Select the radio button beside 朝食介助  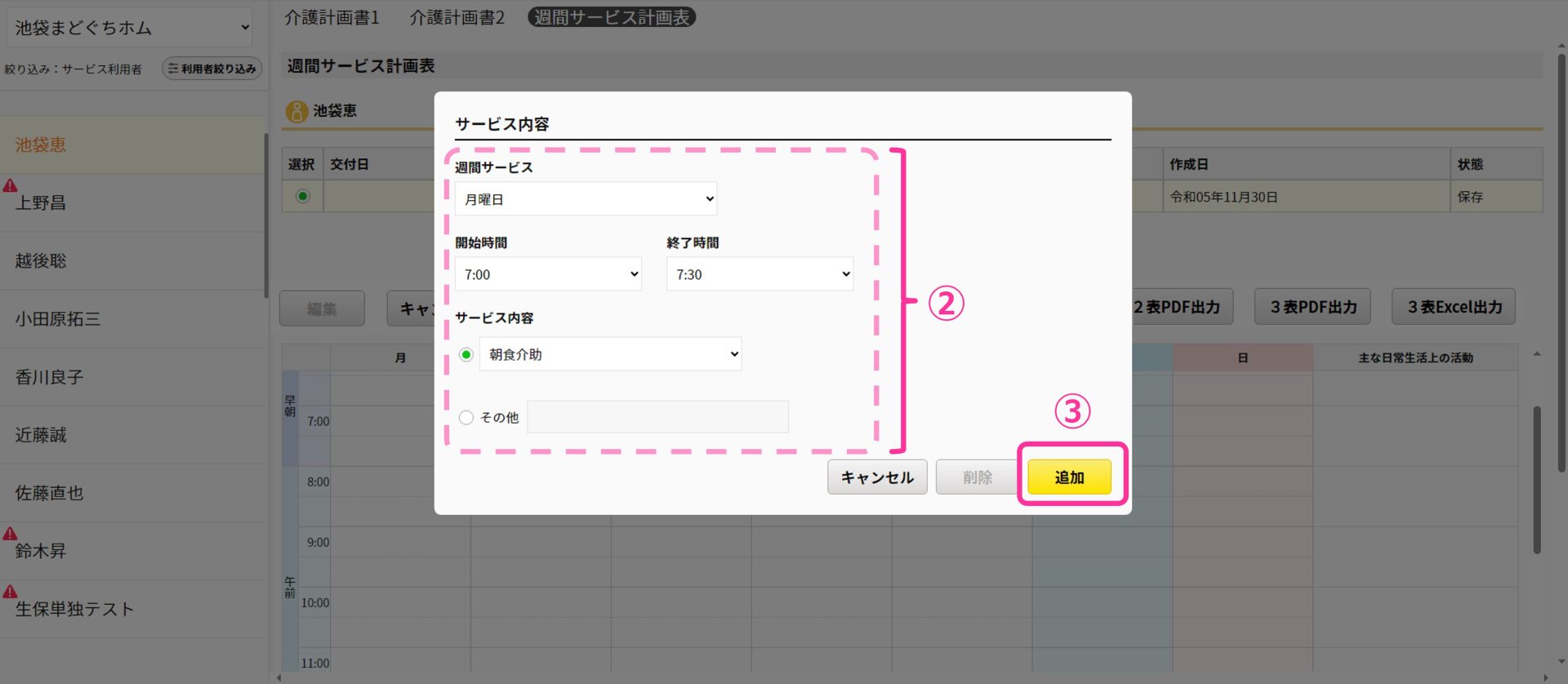[466, 354]
